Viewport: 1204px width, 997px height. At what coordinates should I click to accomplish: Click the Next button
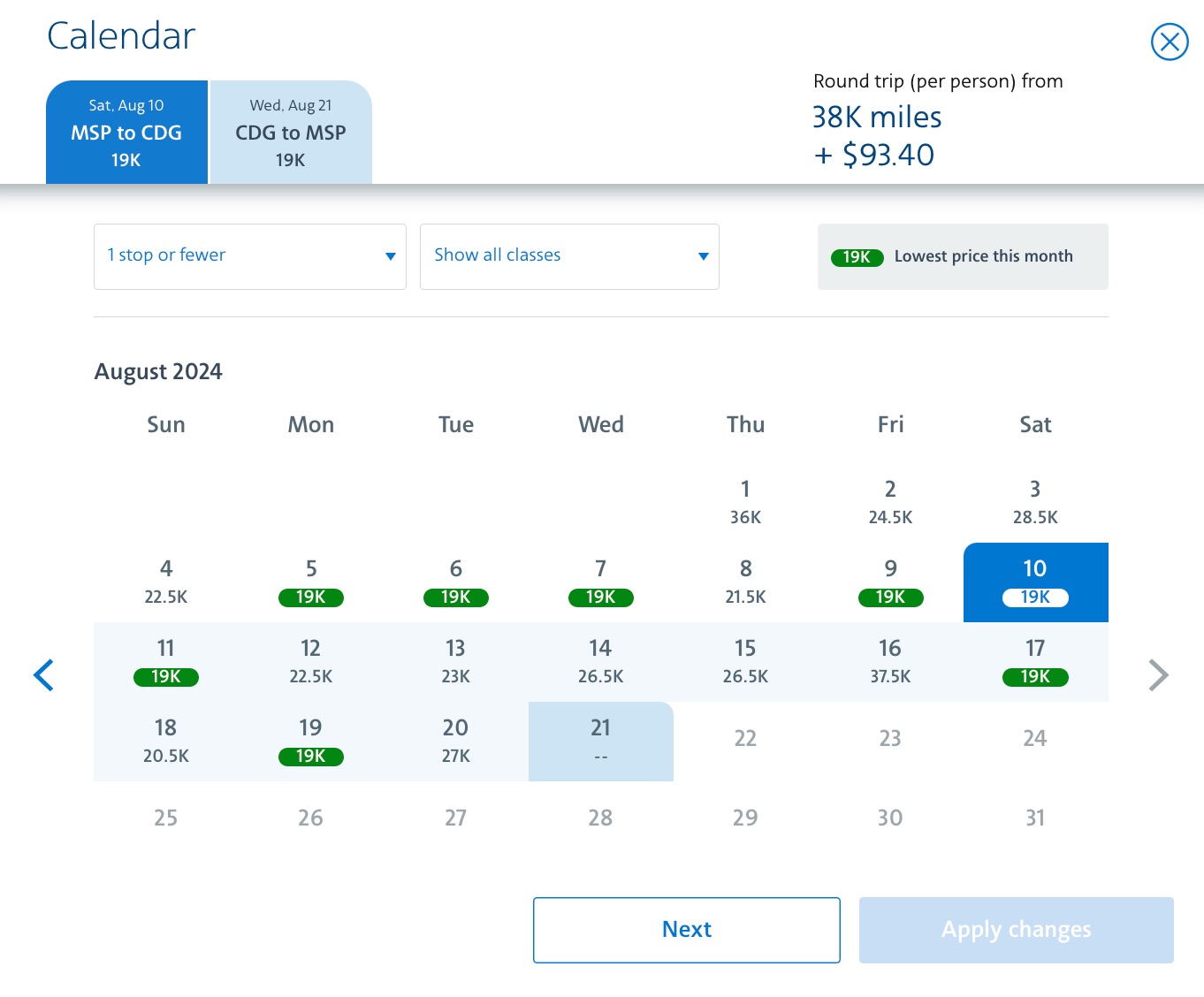tap(686, 930)
